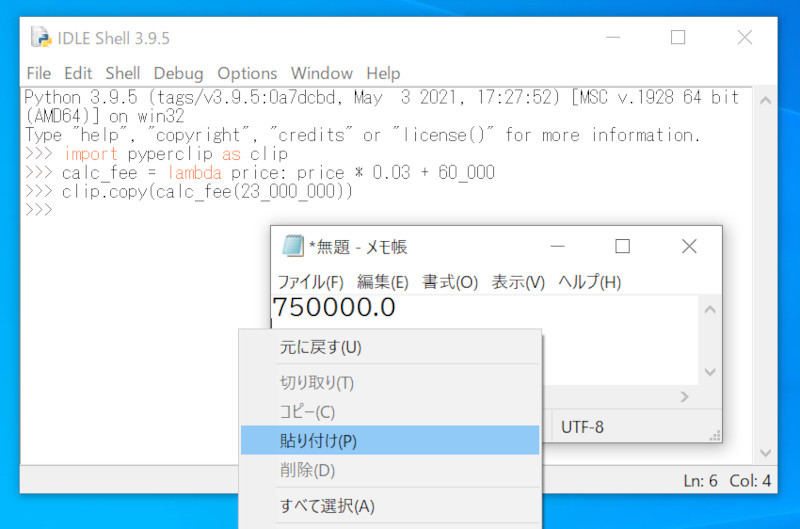Open the Shell menu in IDLE
Viewport: 800px width, 529px height.
[x=122, y=73]
